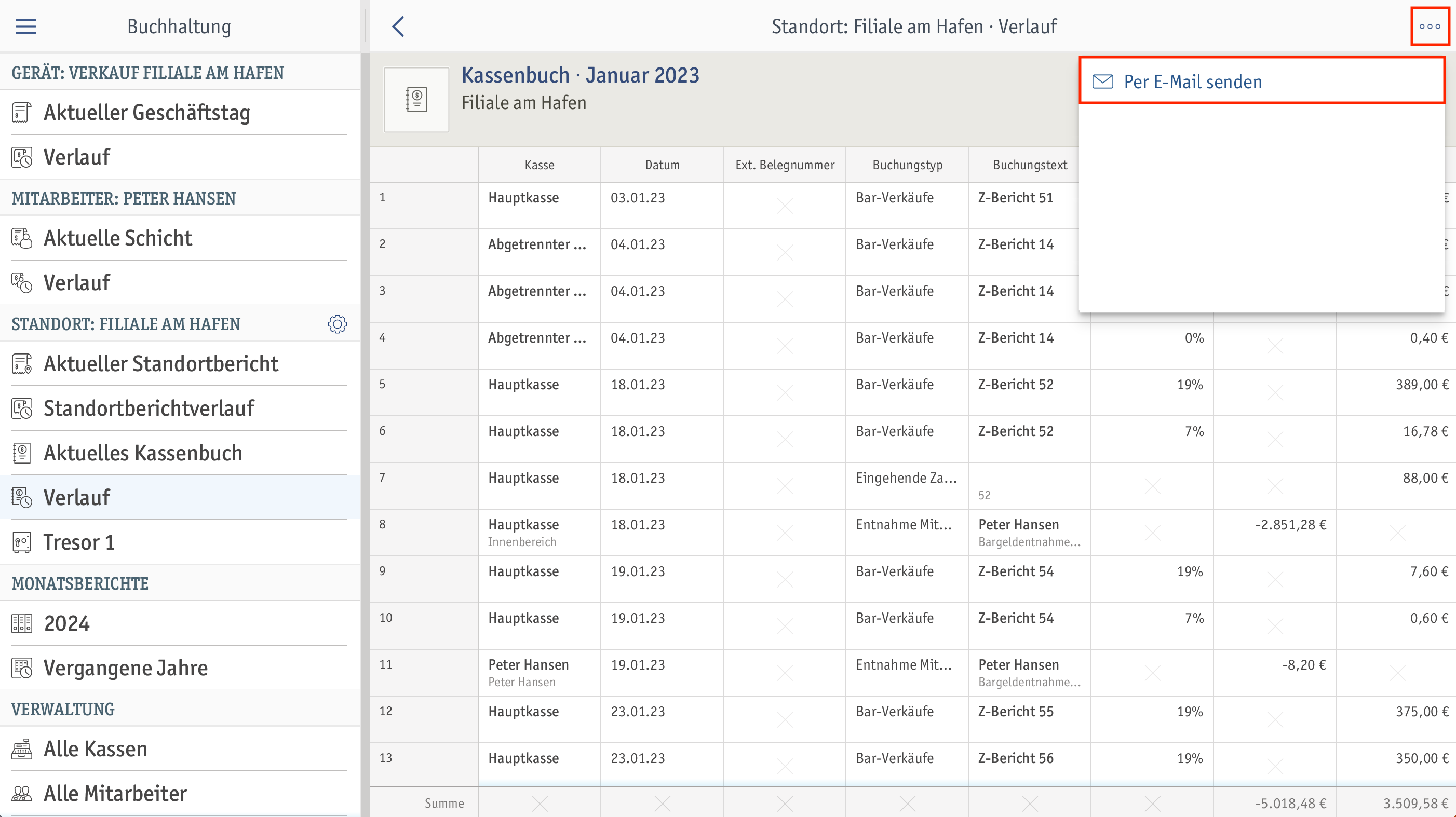Viewport: 1456px width, 817px height.
Task: Open Aktuelle Schicht
Action: 180,238
